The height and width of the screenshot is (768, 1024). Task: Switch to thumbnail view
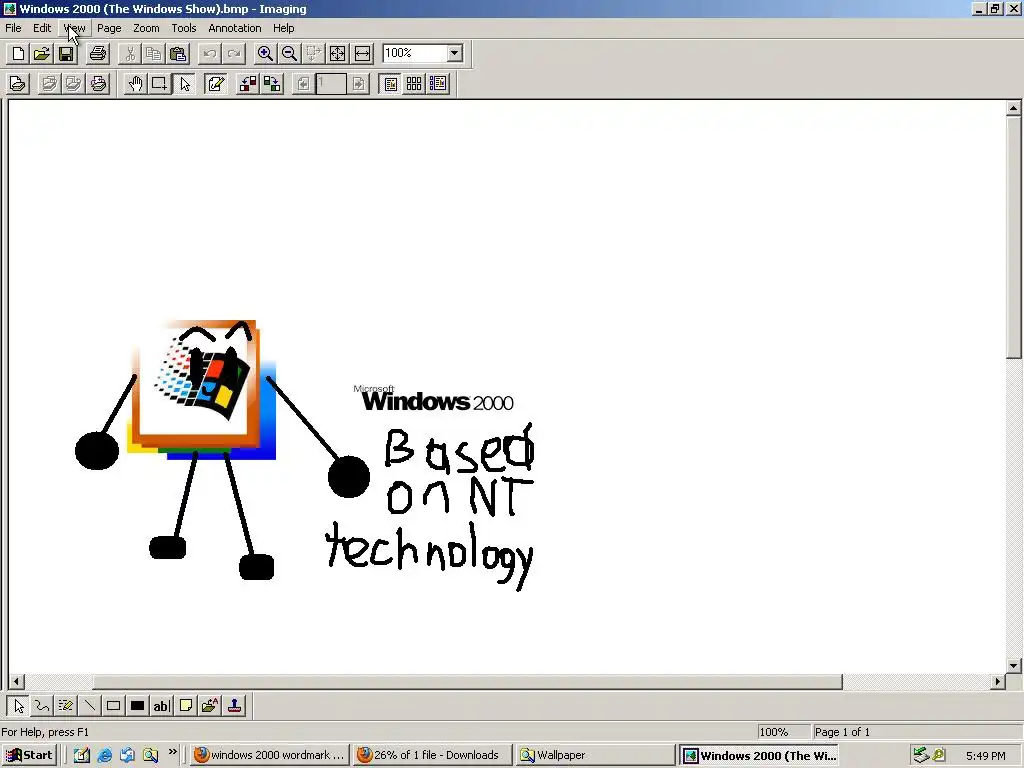pyautogui.click(x=414, y=84)
